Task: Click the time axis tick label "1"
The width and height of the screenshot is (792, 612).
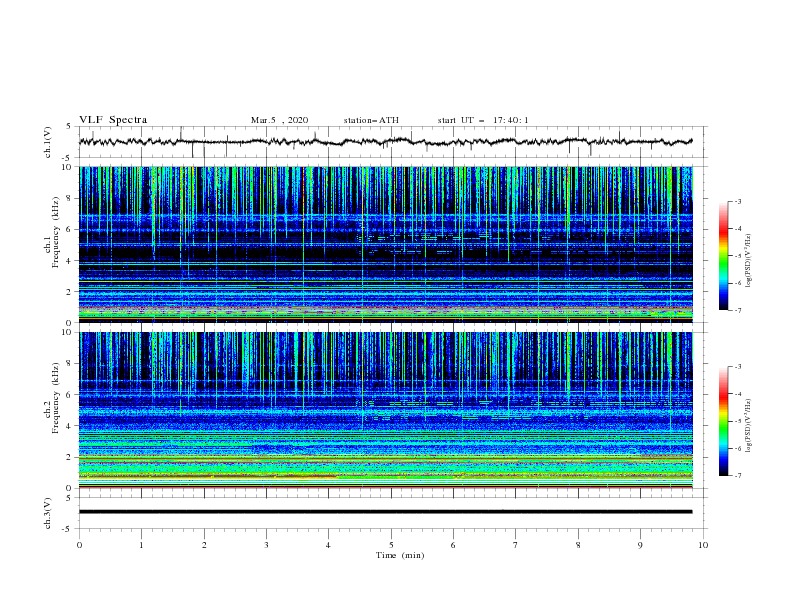Action: (x=141, y=545)
